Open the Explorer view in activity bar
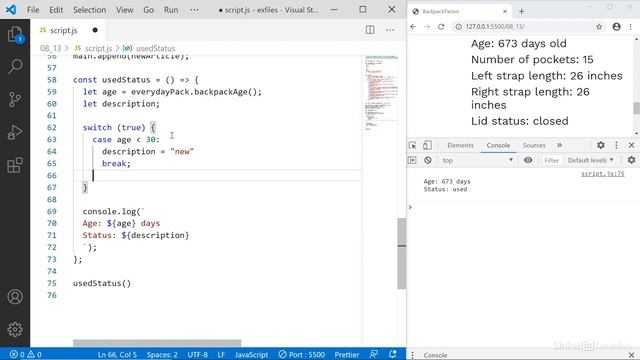 15,34
